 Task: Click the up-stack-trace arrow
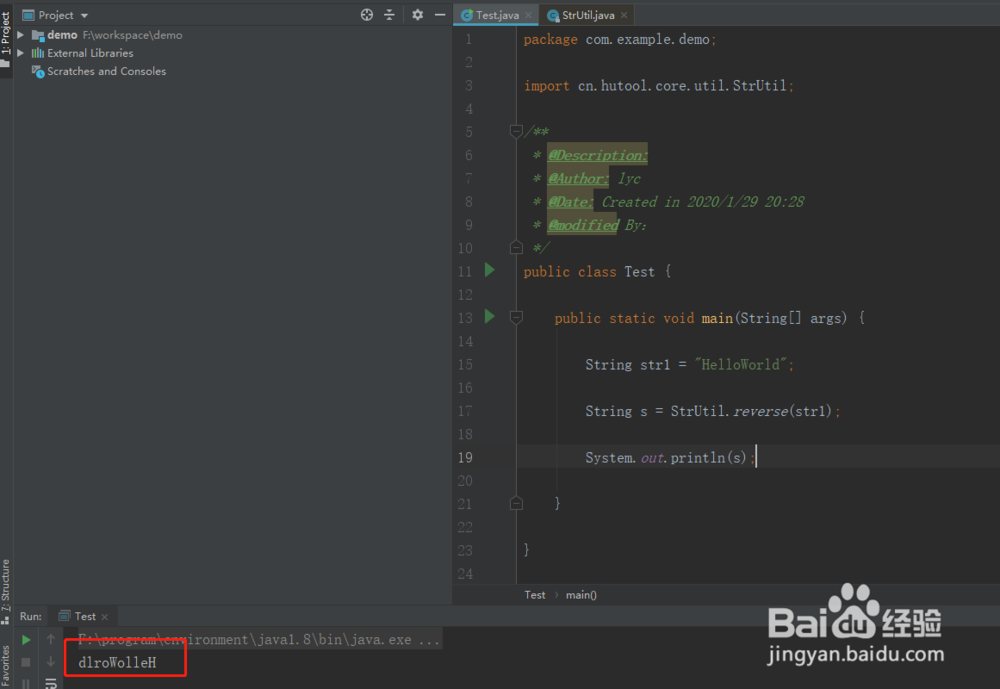coord(51,639)
